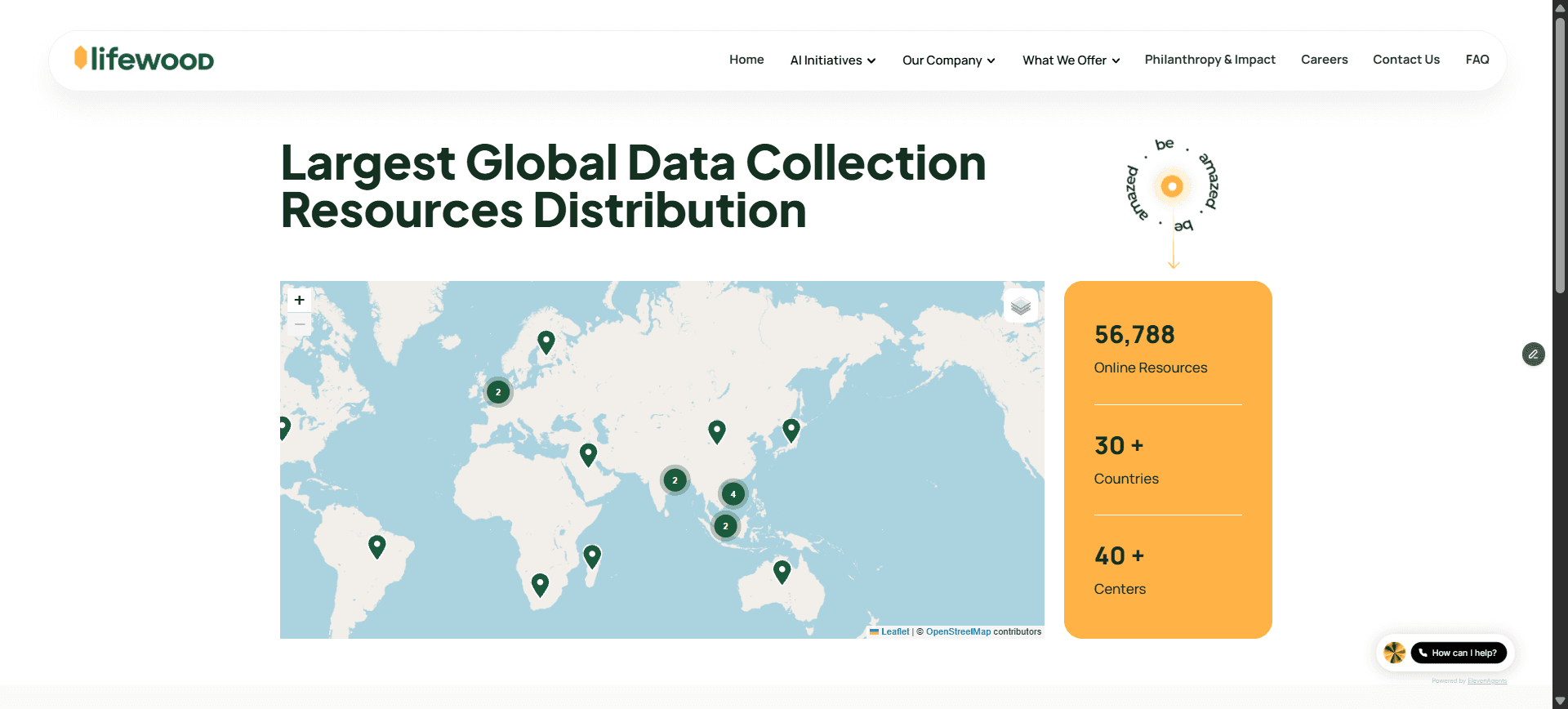Open the OpenStreetMap link
This screenshot has height=709, width=1568.
pyautogui.click(x=958, y=631)
